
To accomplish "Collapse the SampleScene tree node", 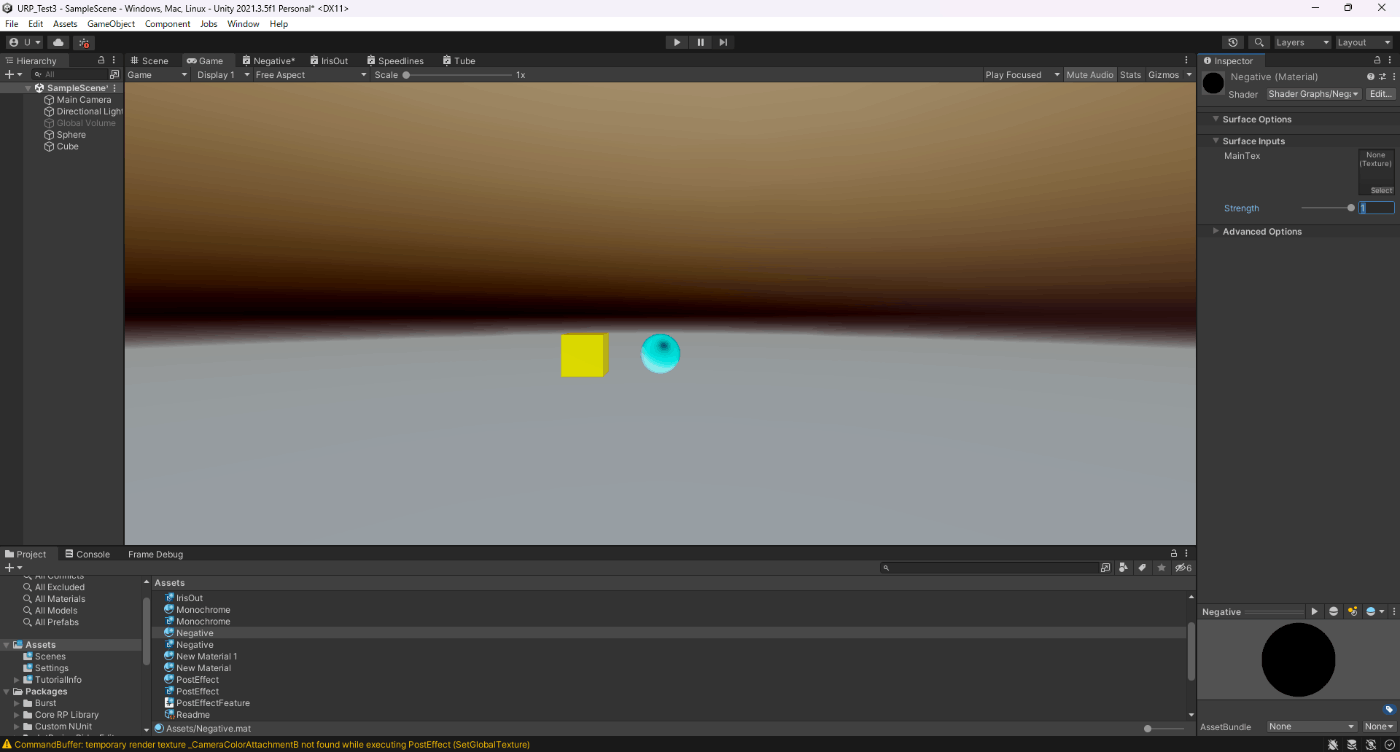I will pos(28,88).
